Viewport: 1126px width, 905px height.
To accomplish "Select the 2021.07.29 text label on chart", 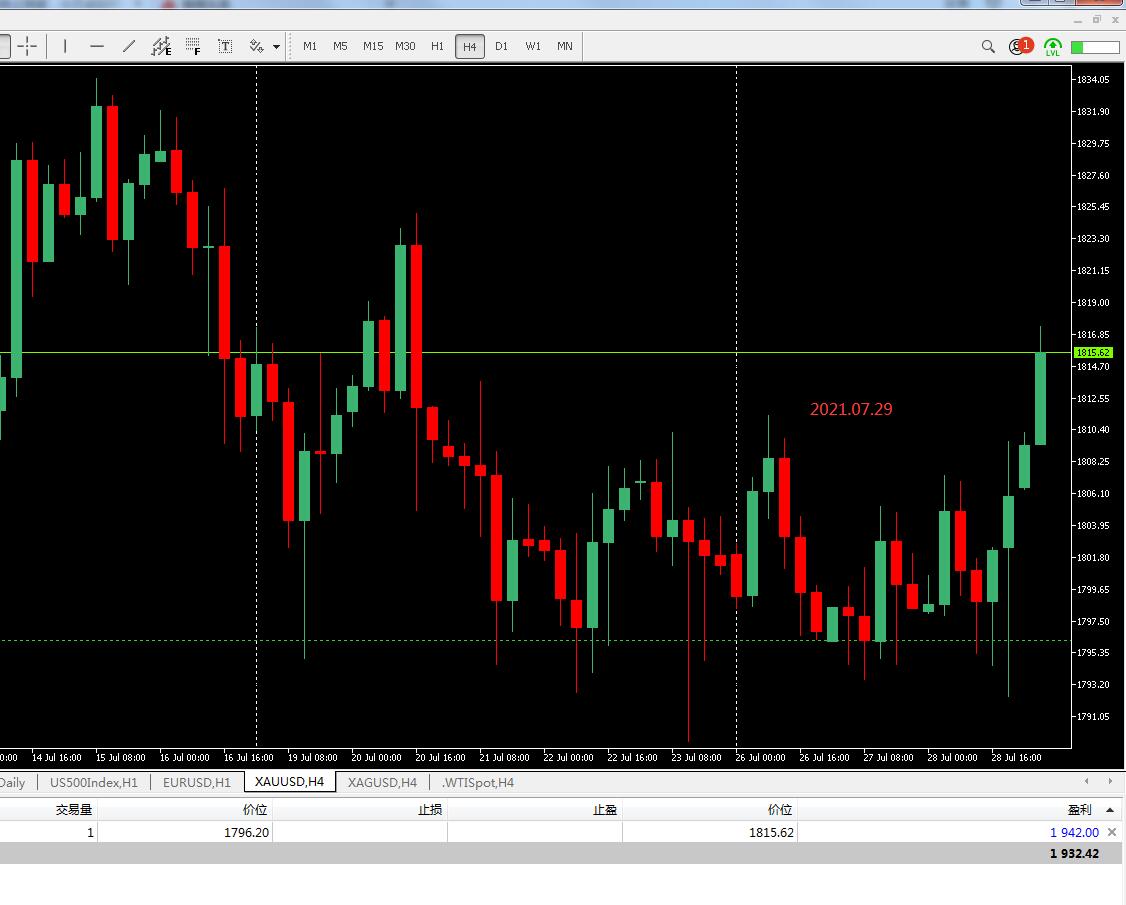I will [851, 409].
